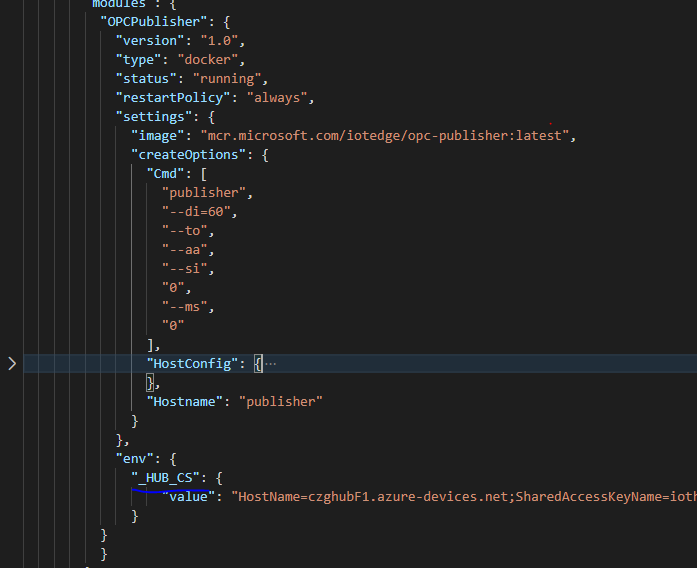
Task: Click the "docker" value
Action: click(208, 60)
